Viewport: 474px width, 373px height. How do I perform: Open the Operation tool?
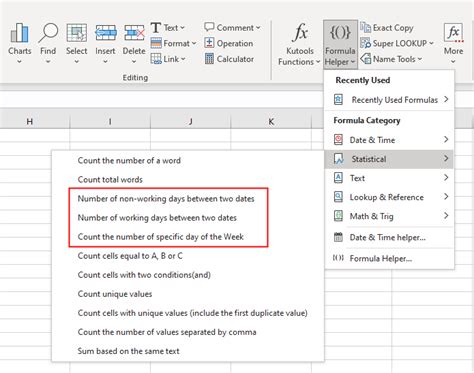tap(229, 43)
